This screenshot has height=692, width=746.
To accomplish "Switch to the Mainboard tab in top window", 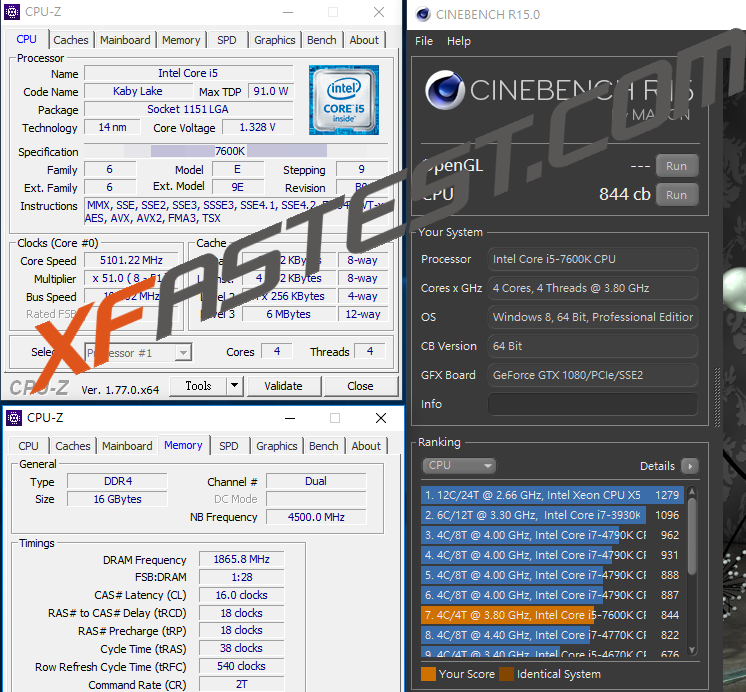I will (x=125, y=40).
